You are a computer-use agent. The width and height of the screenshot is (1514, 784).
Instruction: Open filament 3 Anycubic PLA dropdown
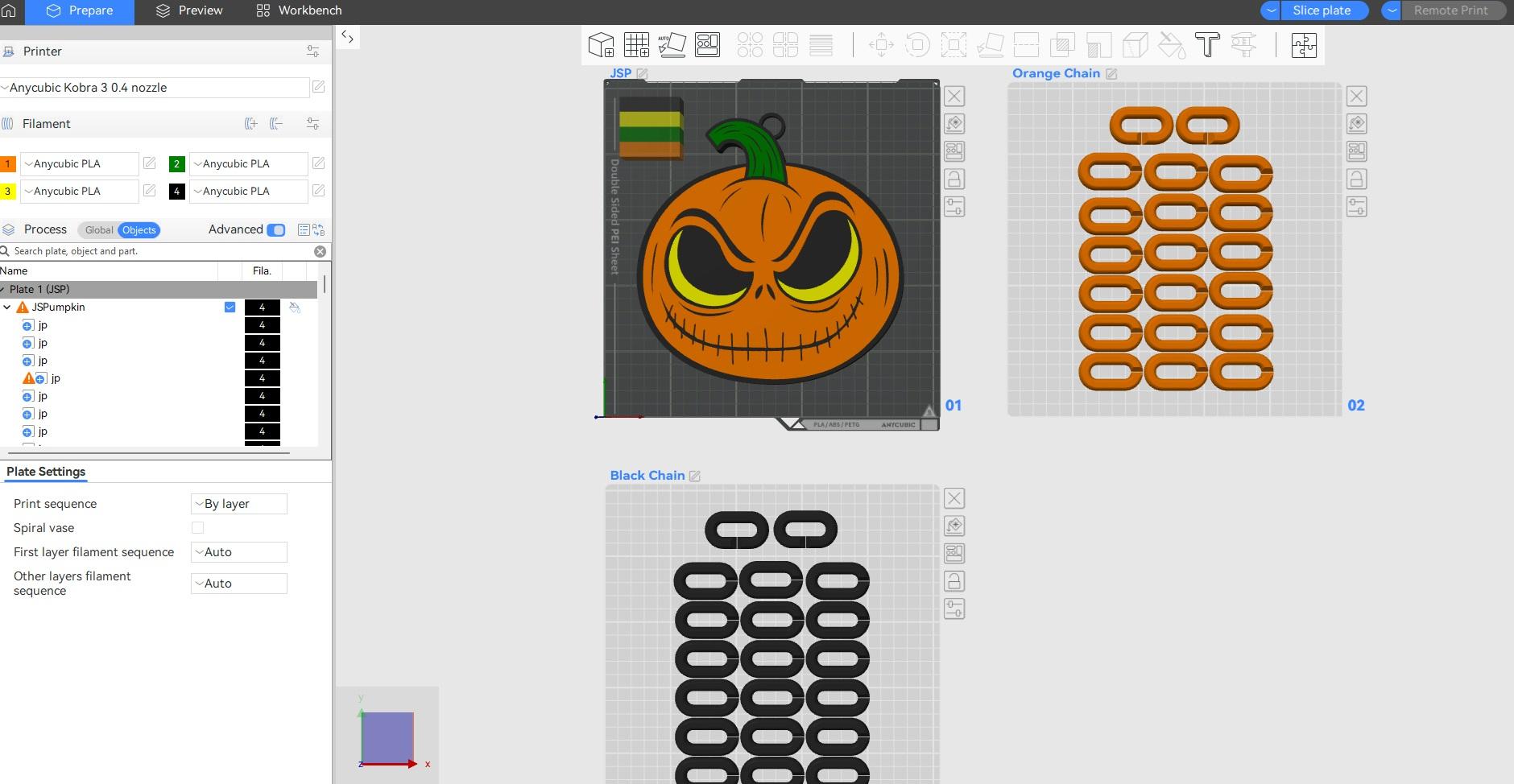pyautogui.click(x=79, y=192)
